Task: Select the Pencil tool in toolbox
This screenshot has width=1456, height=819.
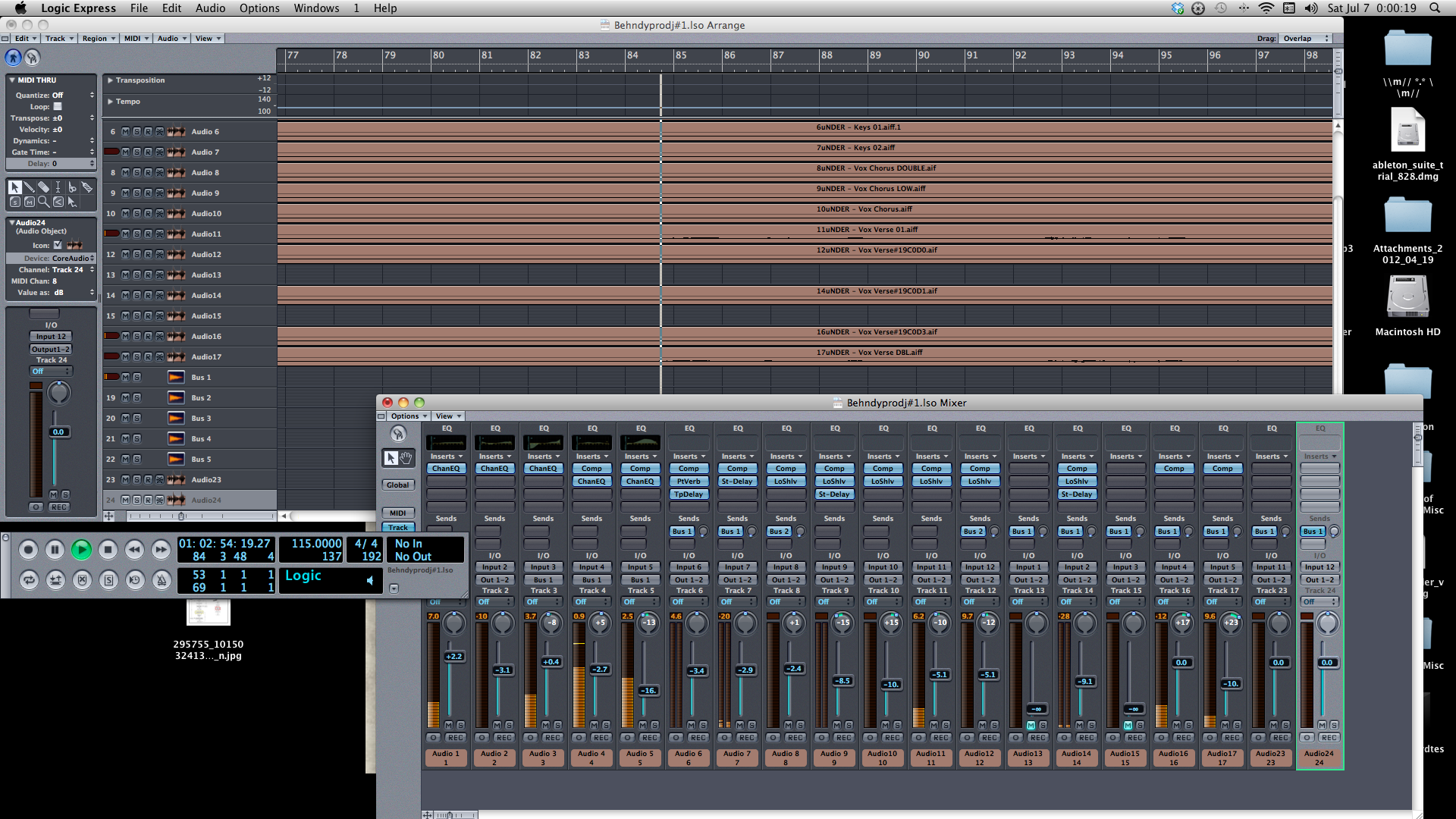Action: (x=30, y=187)
